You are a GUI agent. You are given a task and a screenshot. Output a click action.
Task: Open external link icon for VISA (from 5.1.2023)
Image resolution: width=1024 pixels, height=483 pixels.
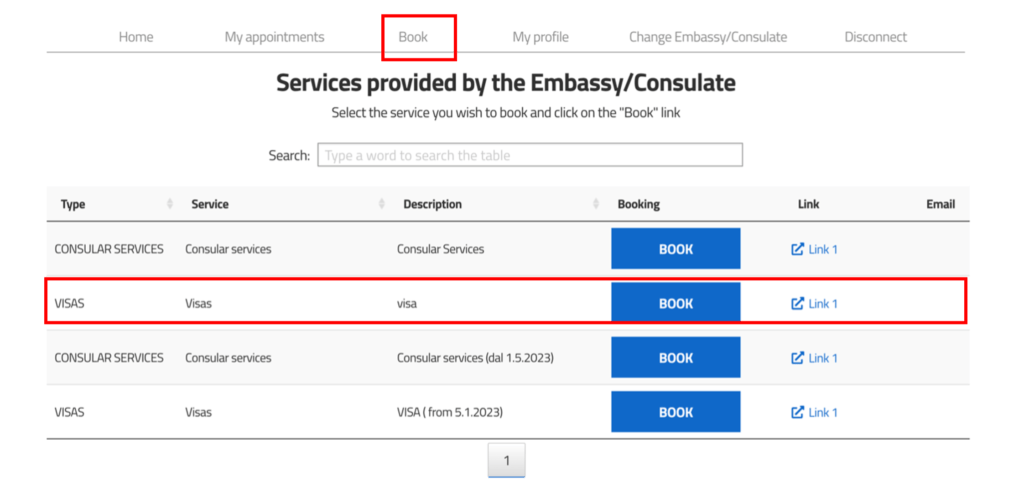[x=797, y=412]
